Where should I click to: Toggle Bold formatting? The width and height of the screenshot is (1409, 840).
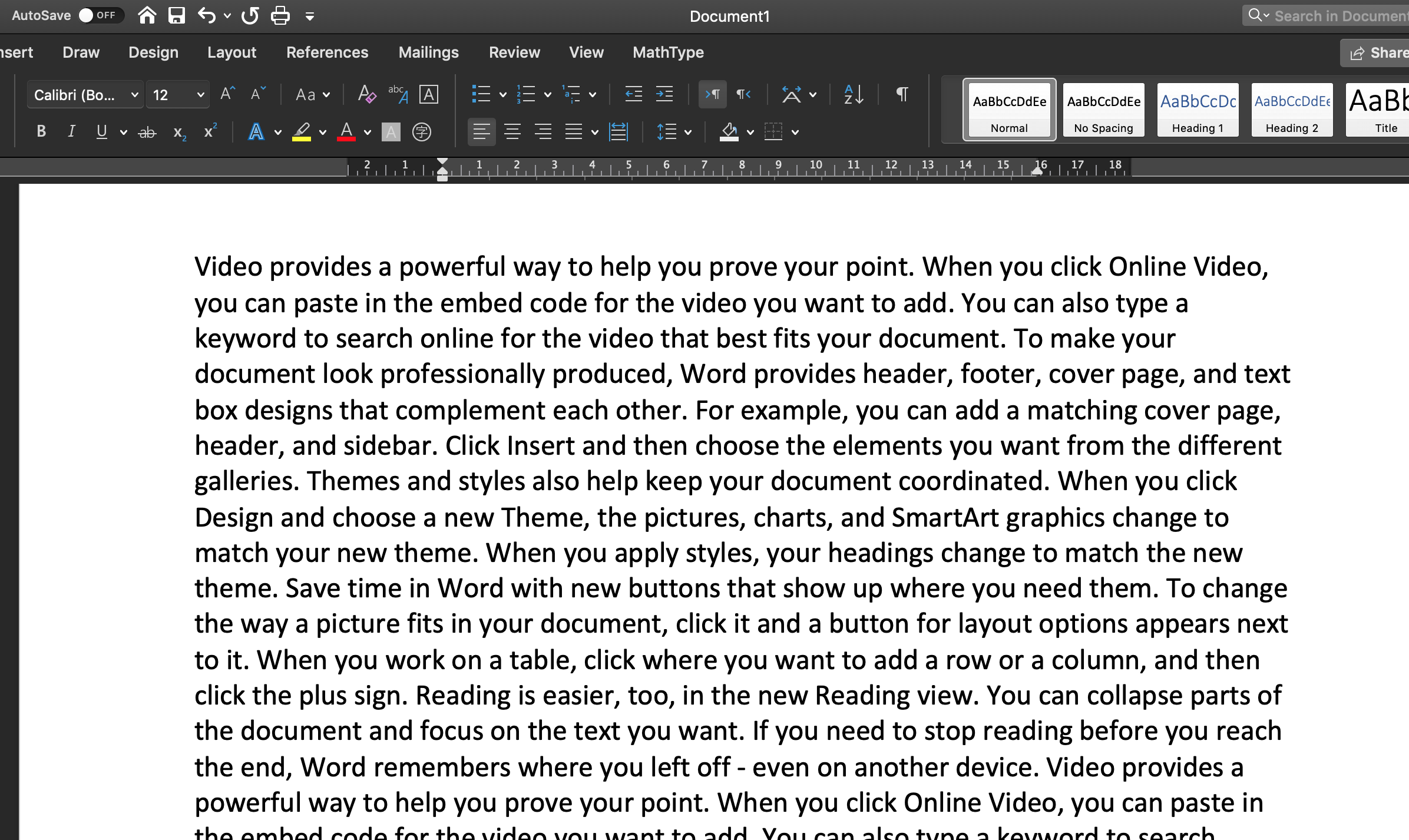point(41,131)
